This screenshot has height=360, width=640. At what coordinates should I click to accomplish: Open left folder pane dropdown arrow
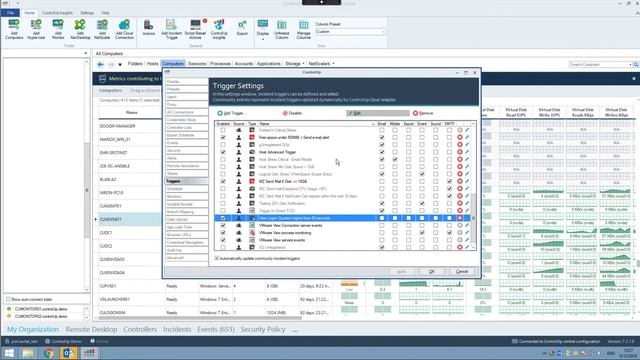click(85, 53)
